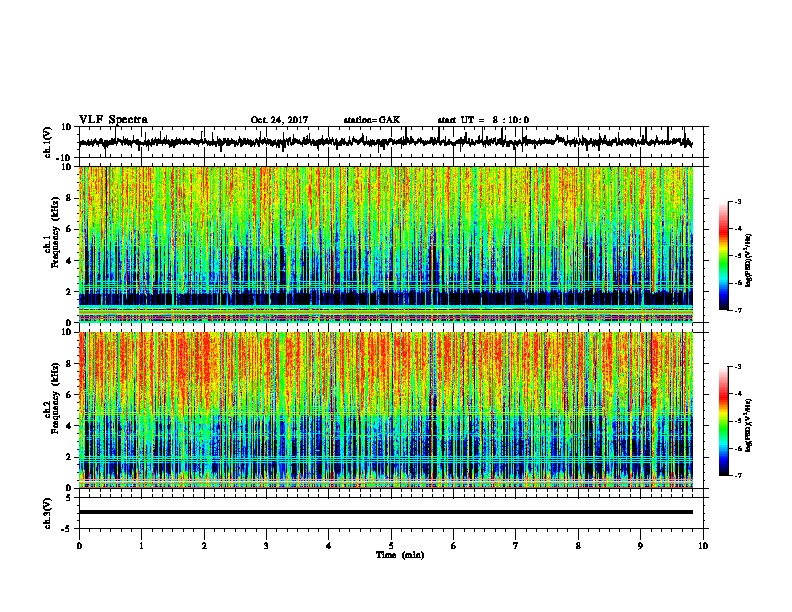Click the ch.1 spectrogram color scale bar
792x612 pixels.
(x=723, y=256)
